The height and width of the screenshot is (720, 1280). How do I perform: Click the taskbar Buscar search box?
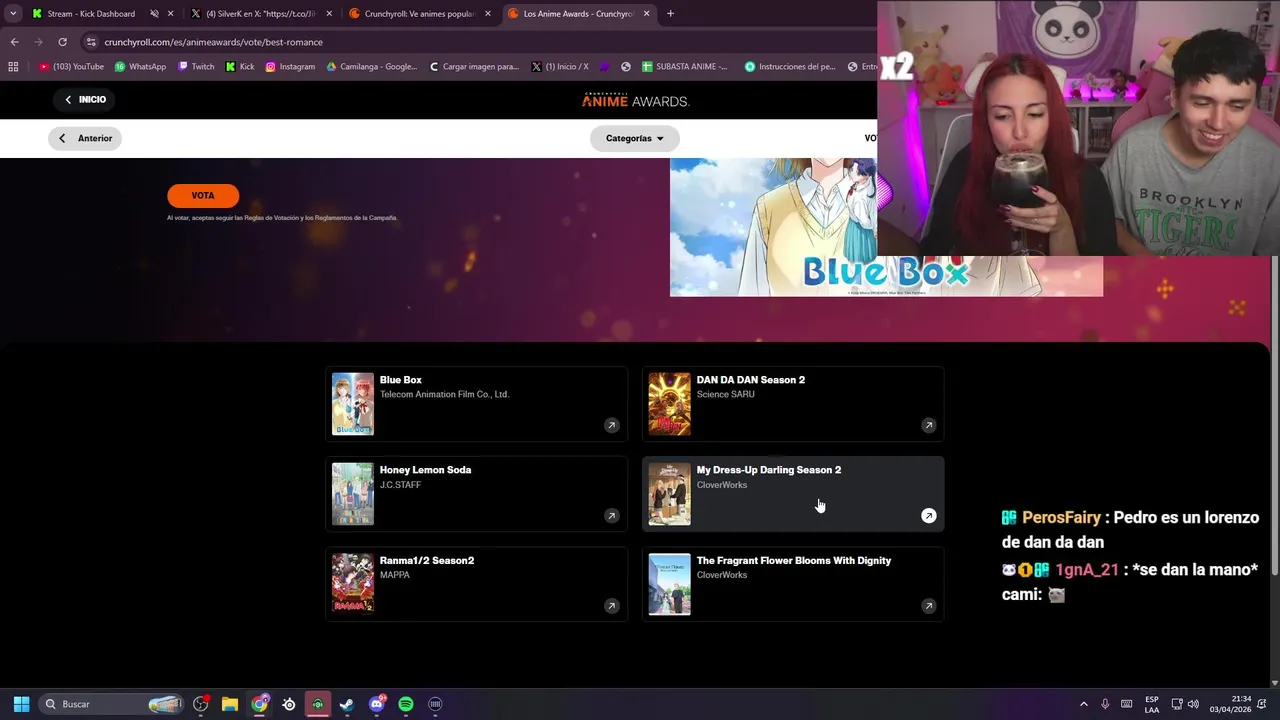[112, 704]
